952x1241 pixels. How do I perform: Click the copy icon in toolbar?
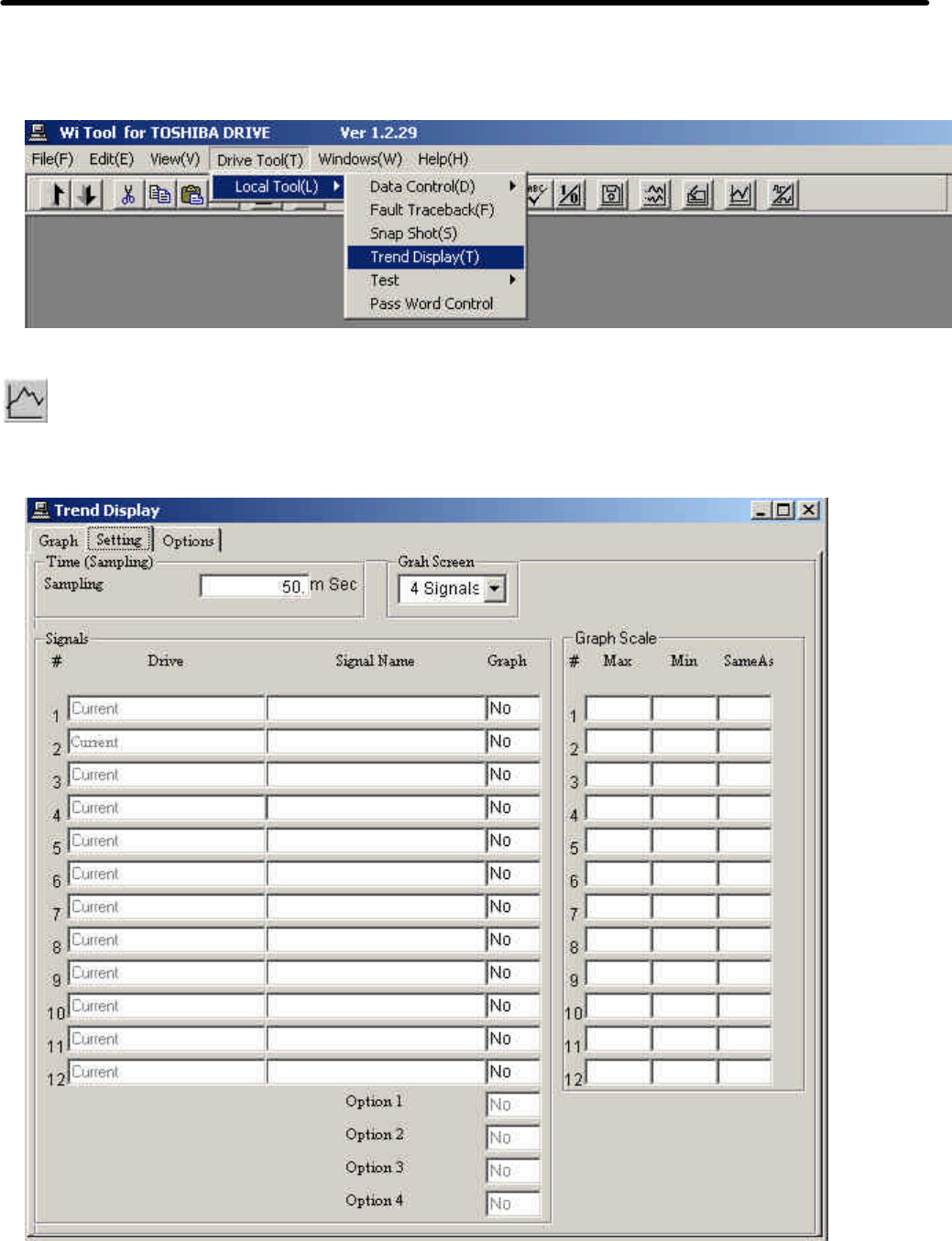point(160,194)
